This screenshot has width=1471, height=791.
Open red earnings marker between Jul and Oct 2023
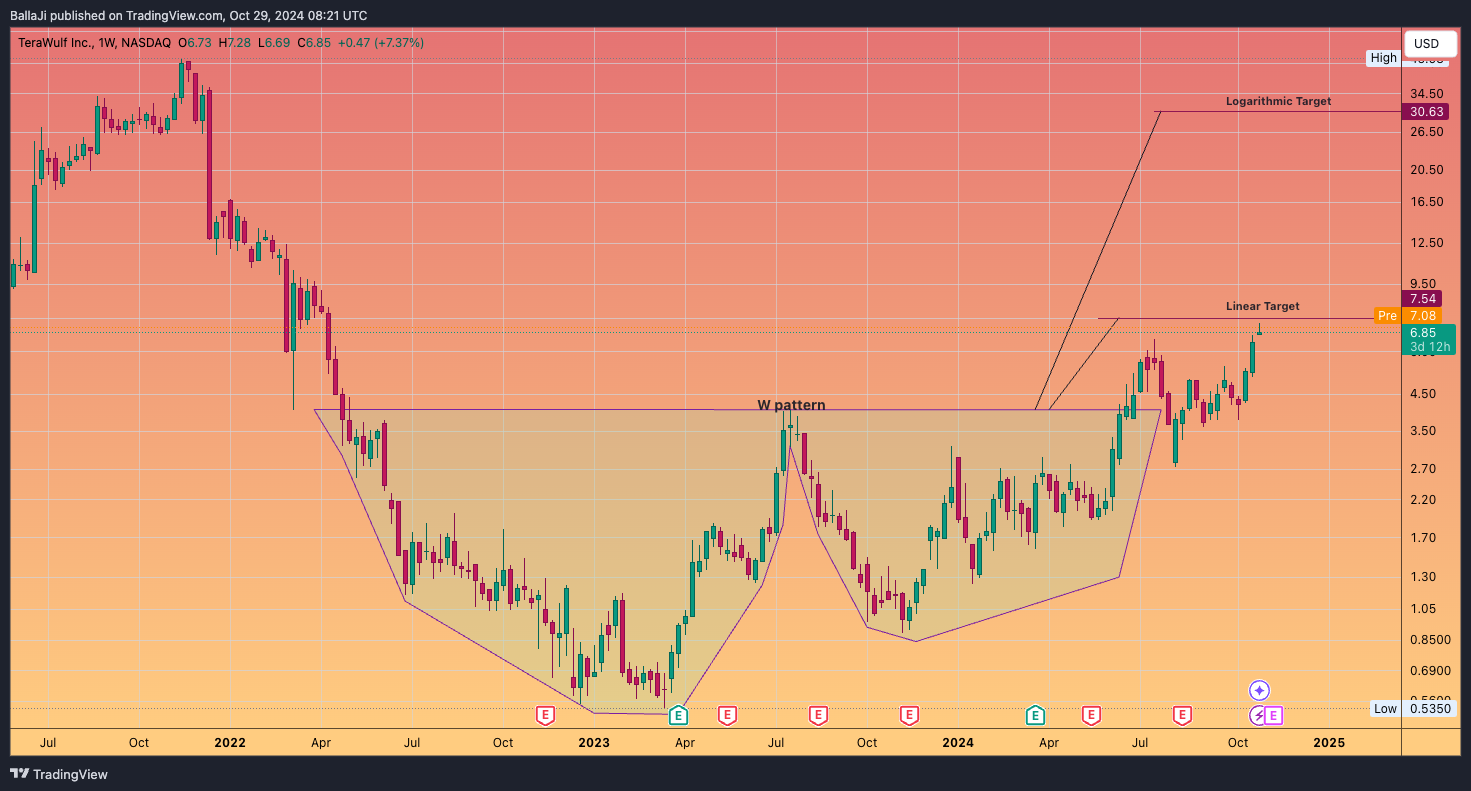(x=818, y=715)
